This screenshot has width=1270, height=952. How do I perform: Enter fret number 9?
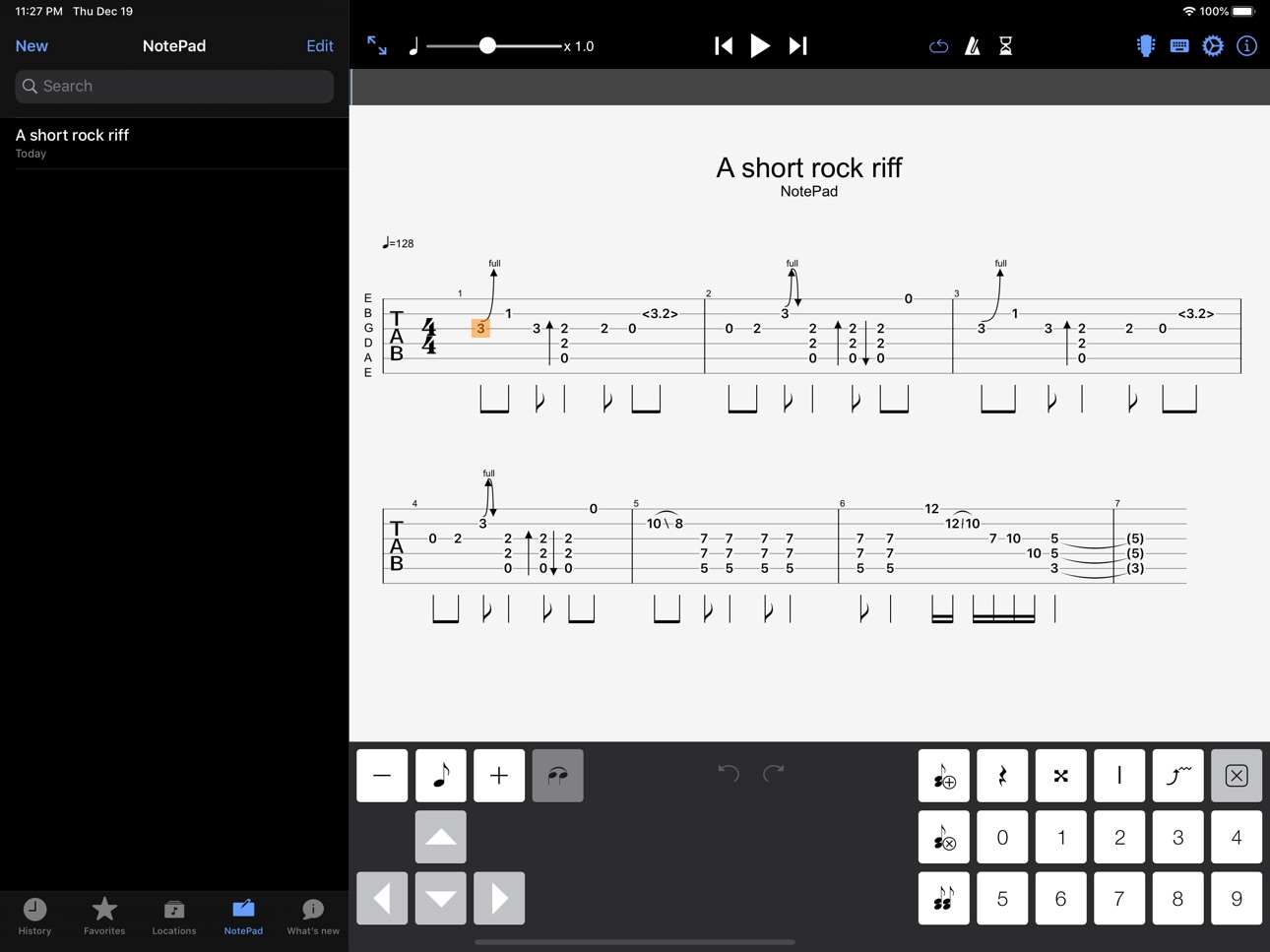1237,898
